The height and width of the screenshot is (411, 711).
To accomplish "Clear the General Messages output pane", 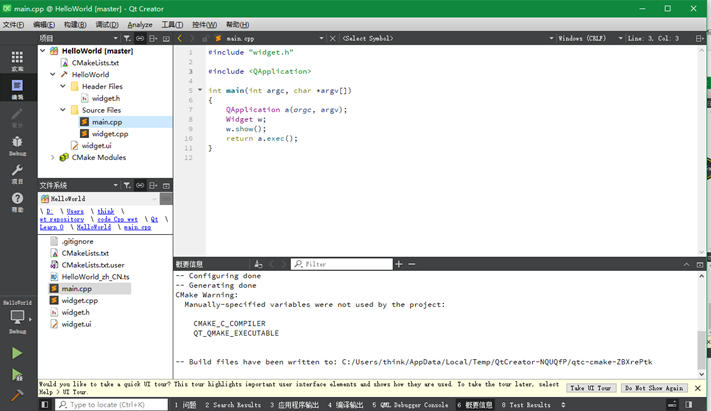I will pos(258,264).
